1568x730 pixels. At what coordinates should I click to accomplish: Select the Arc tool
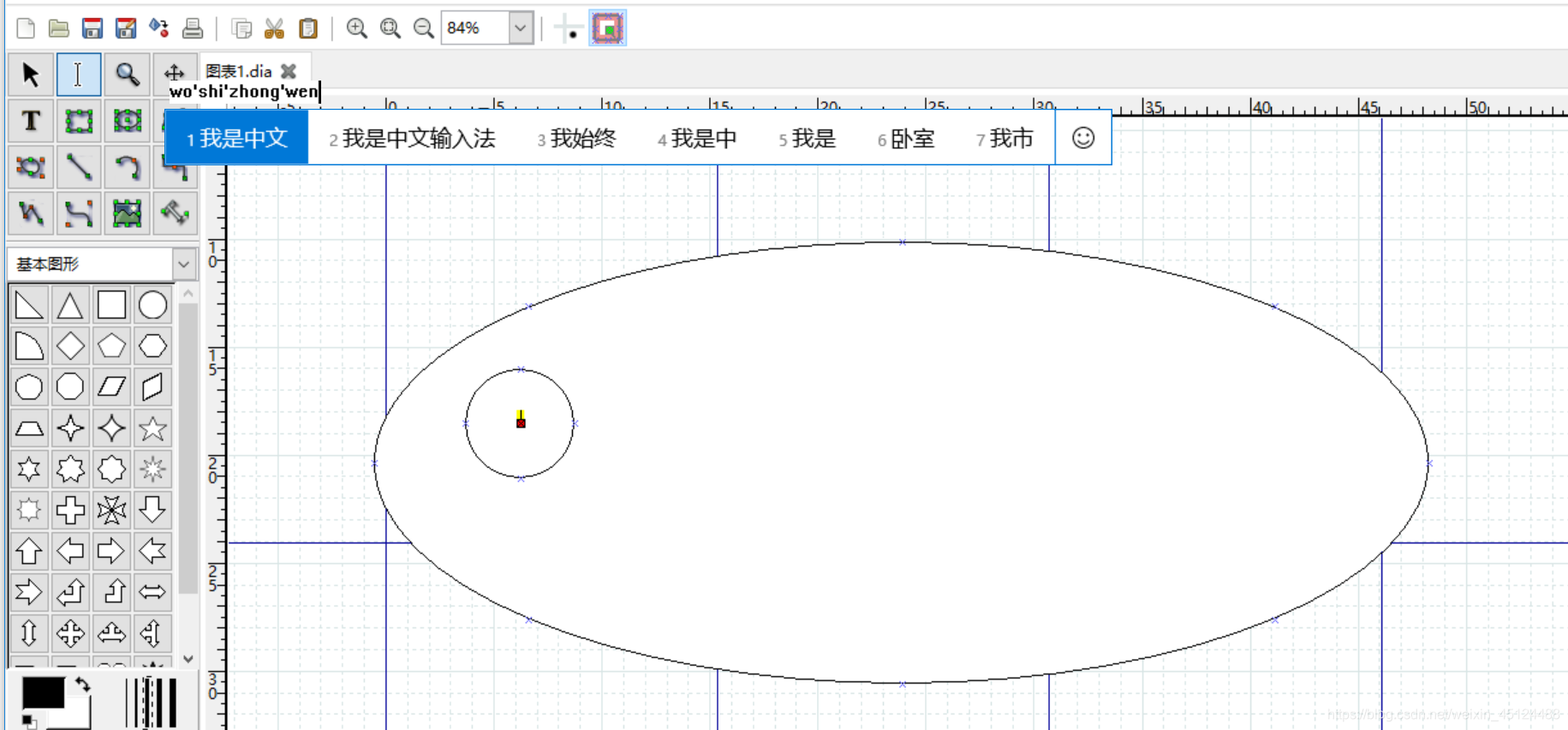coord(127,167)
